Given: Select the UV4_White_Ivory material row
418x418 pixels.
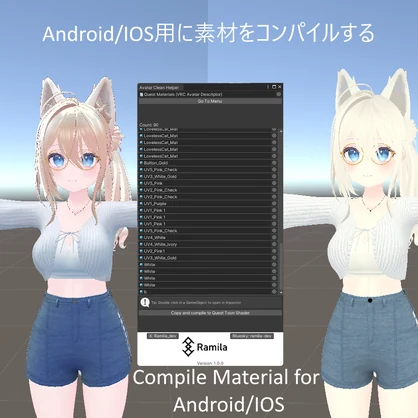Looking at the screenshot, I should click(207, 244).
